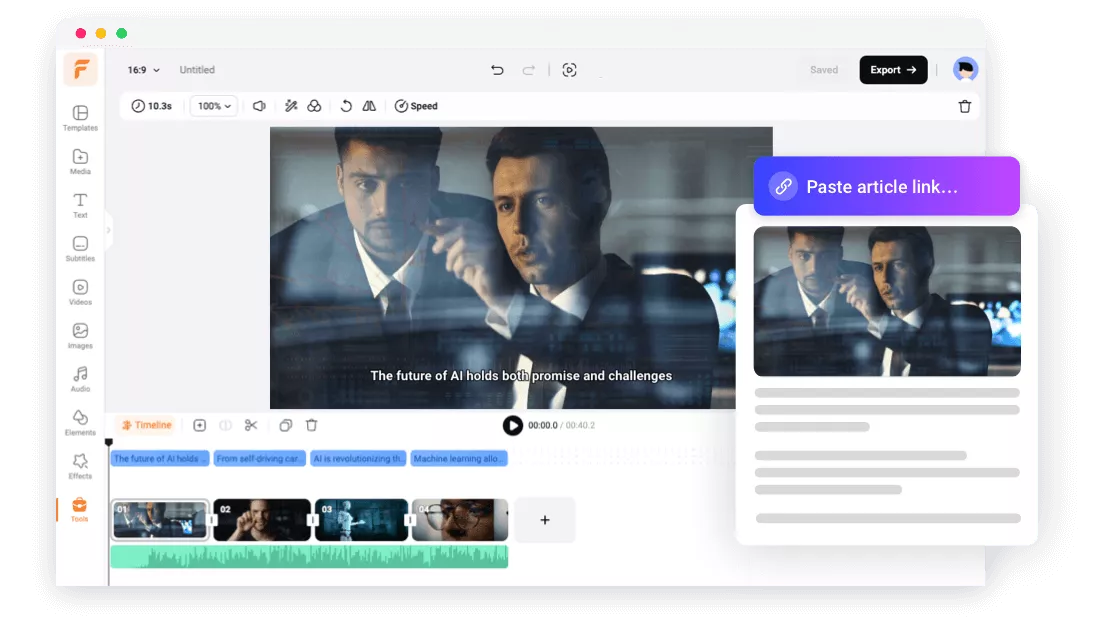
Task: Open the 100% zoom dropdown
Action: tap(214, 106)
